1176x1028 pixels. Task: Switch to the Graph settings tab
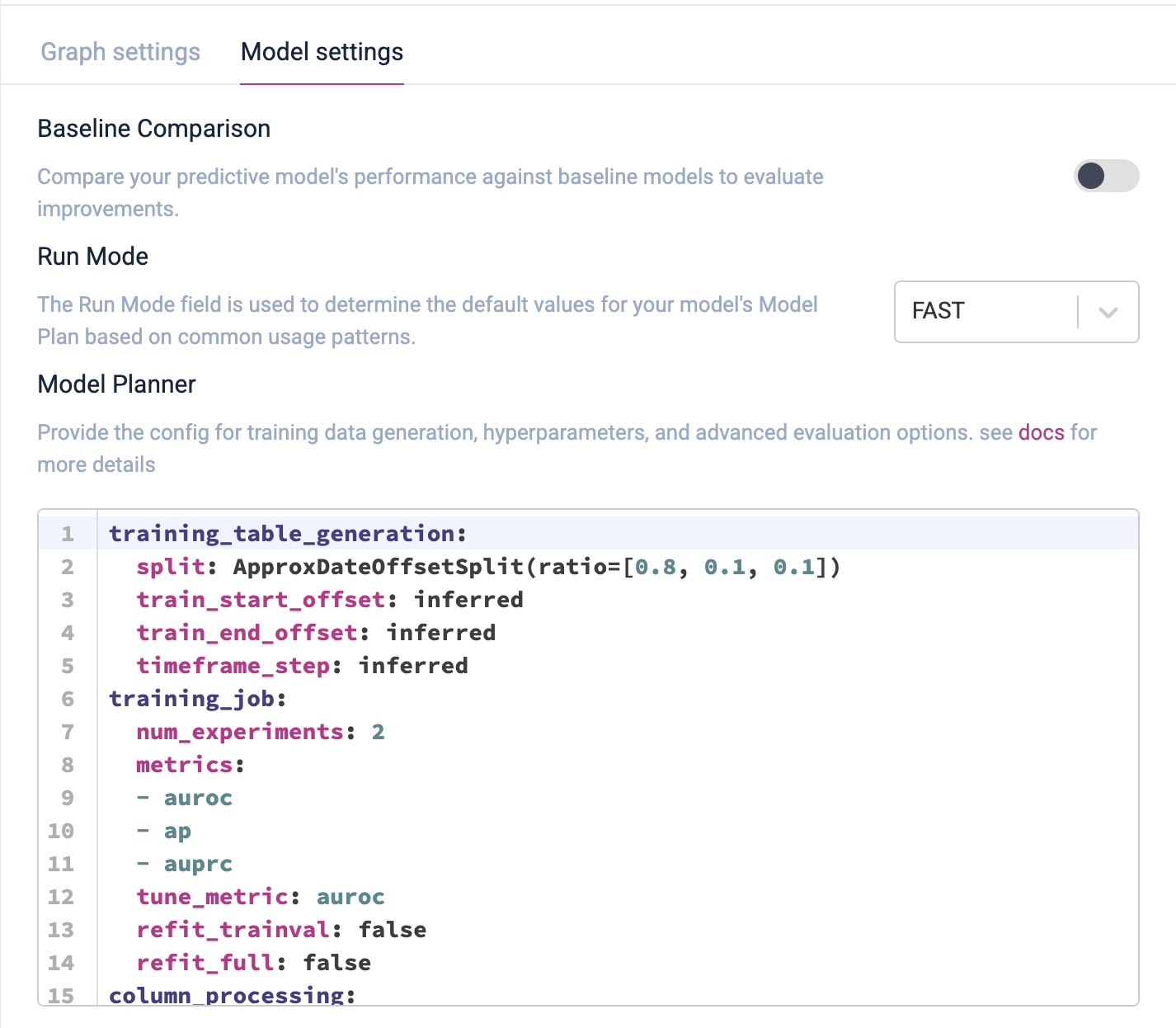tap(120, 52)
